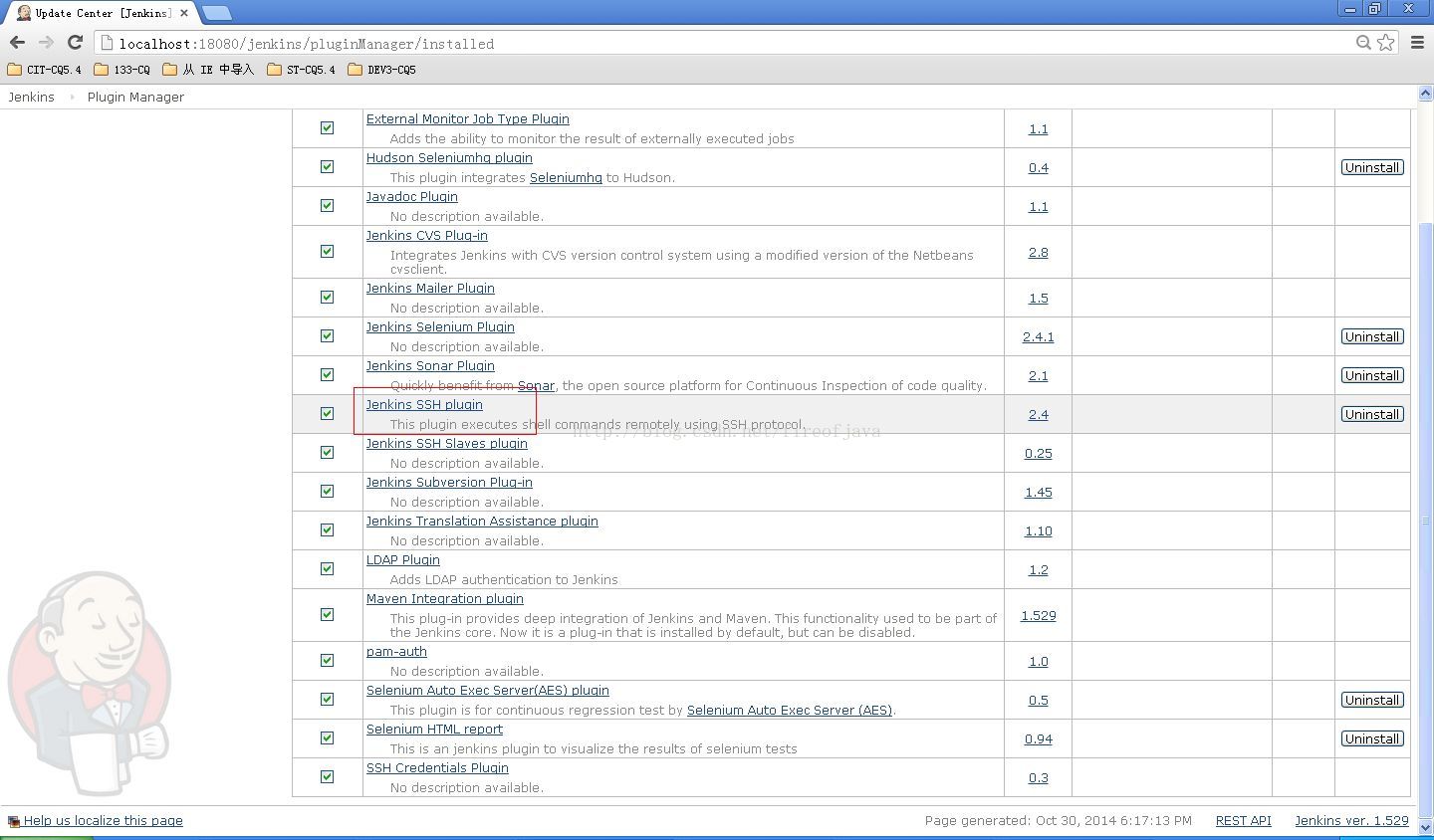The height and width of the screenshot is (840, 1434).
Task: Open a new browser tab
Action: (216, 13)
